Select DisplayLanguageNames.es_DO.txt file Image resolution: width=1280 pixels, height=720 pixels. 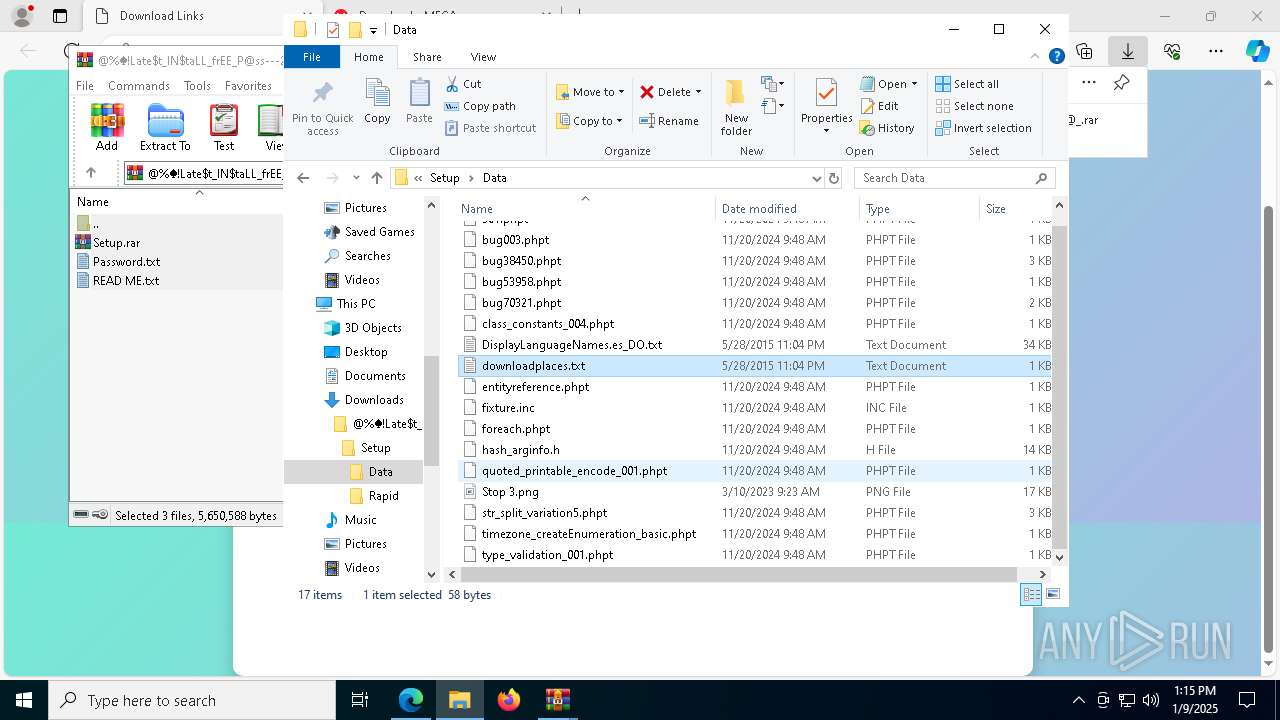(572, 345)
